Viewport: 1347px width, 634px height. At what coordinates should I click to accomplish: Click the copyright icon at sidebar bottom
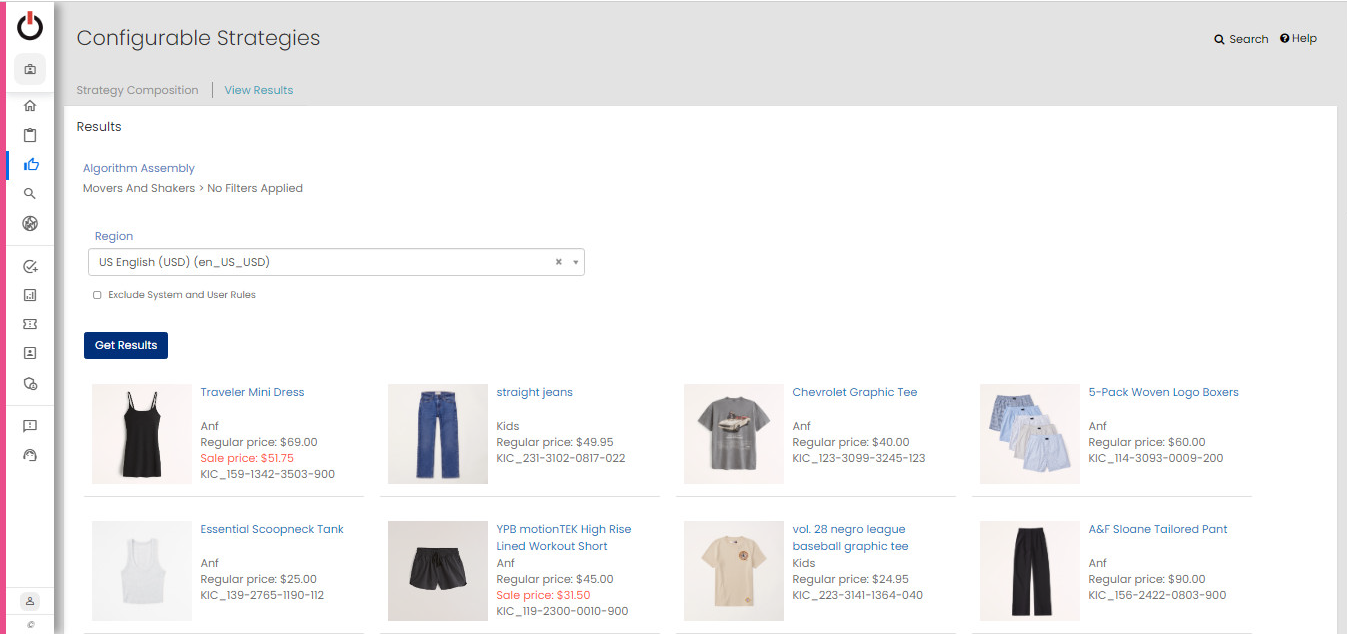coord(30,624)
